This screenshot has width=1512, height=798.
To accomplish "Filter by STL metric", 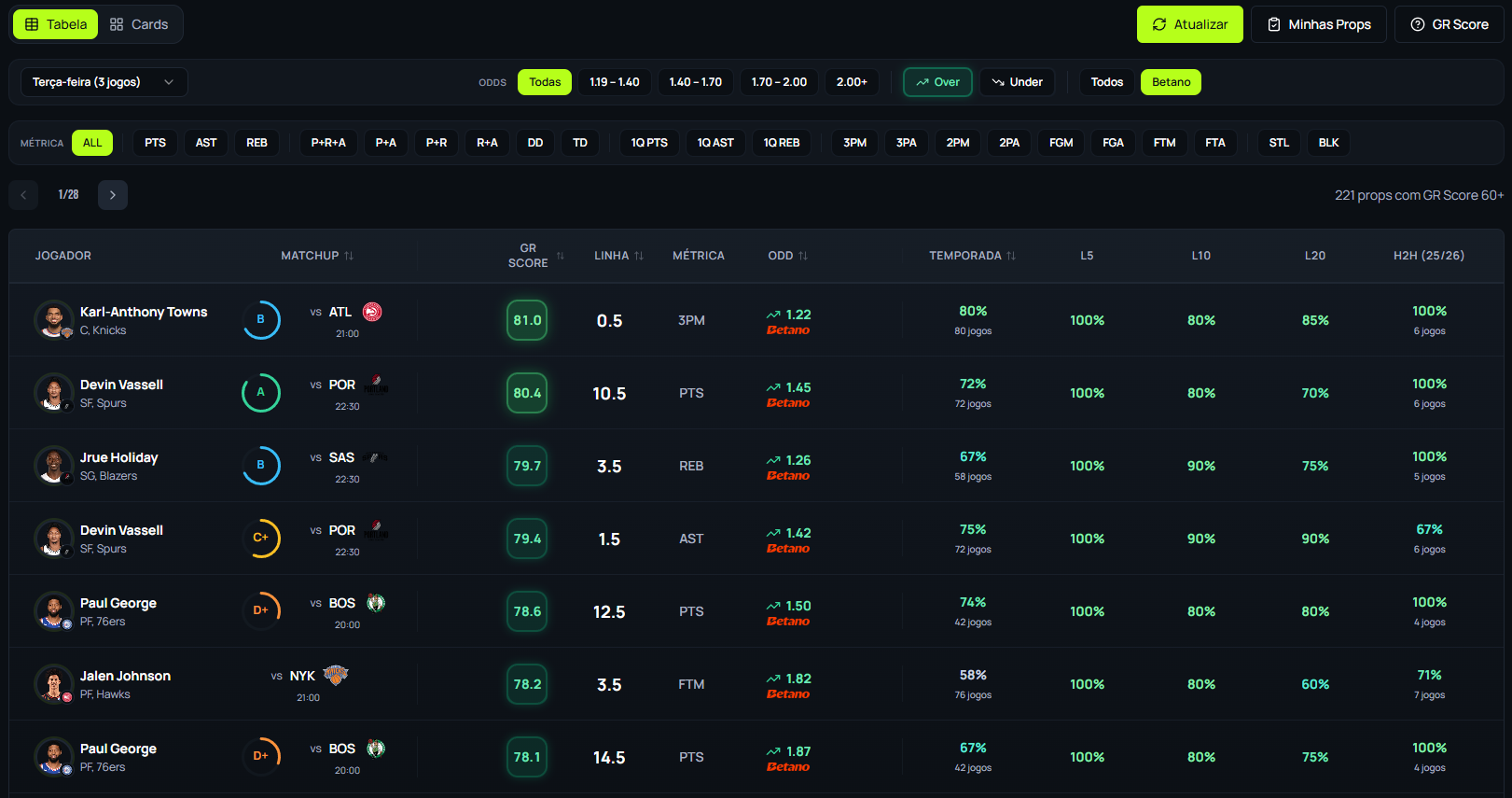I will point(1279,143).
